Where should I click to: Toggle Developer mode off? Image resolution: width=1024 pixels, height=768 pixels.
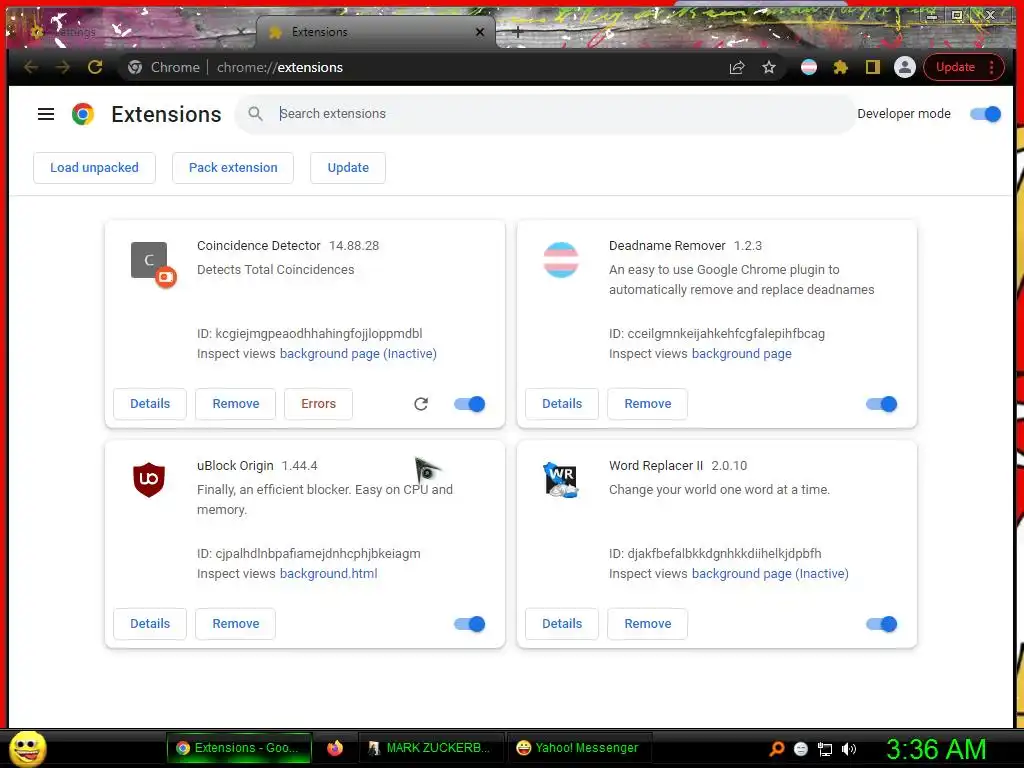point(985,114)
